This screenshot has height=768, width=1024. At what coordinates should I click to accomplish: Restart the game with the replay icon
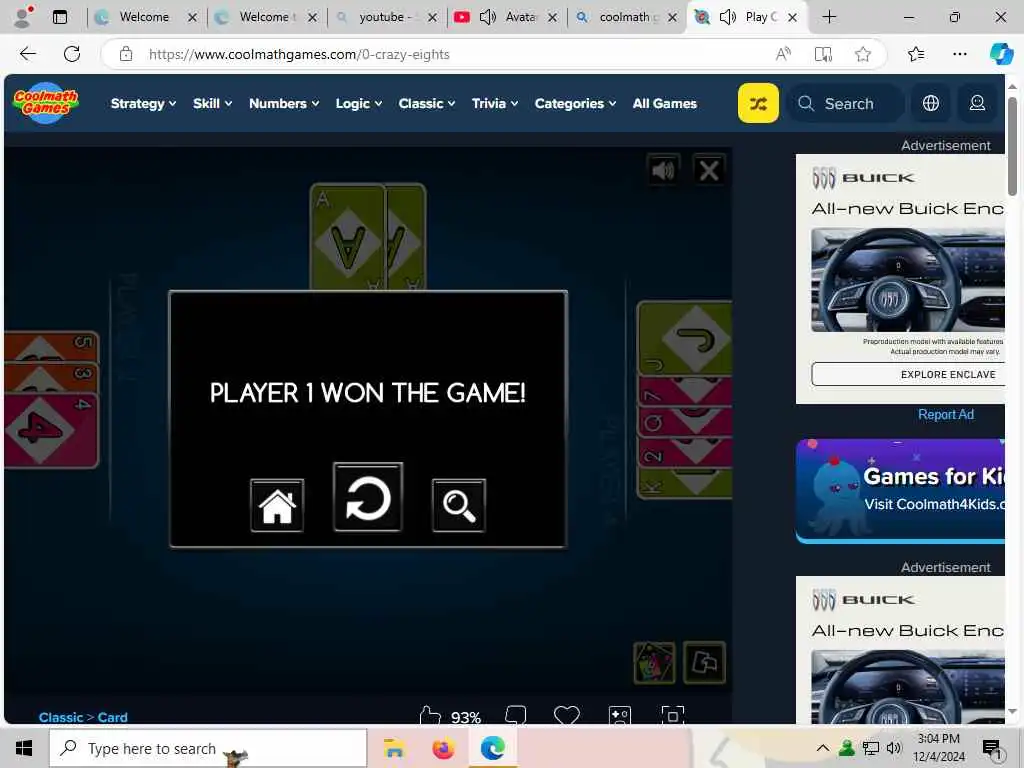pos(368,498)
